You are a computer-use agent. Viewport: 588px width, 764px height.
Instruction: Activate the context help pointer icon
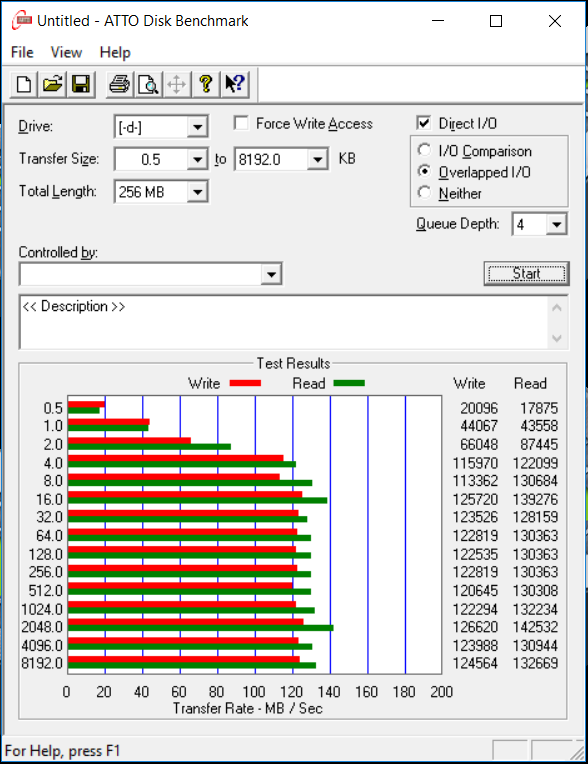coord(234,84)
